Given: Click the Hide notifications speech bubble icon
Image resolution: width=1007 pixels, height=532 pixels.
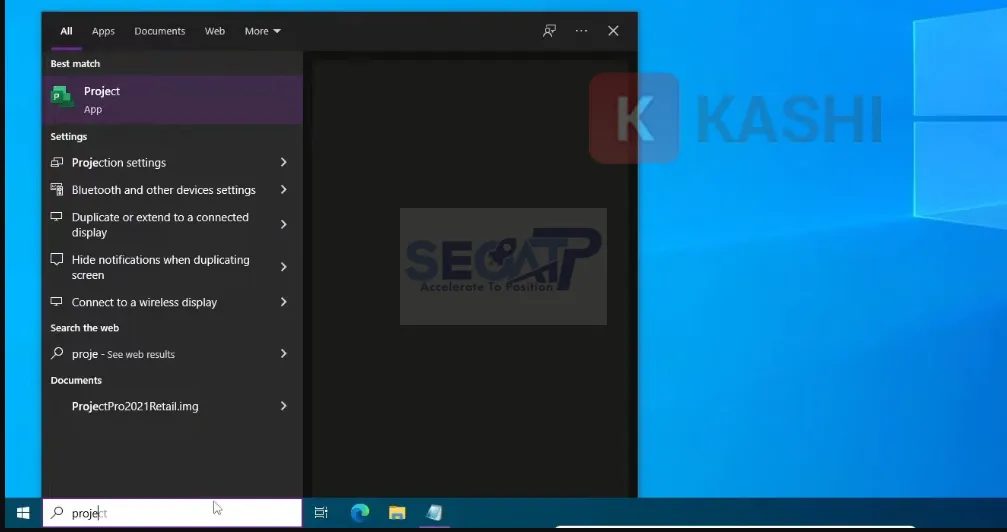Looking at the screenshot, I should [57, 259].
